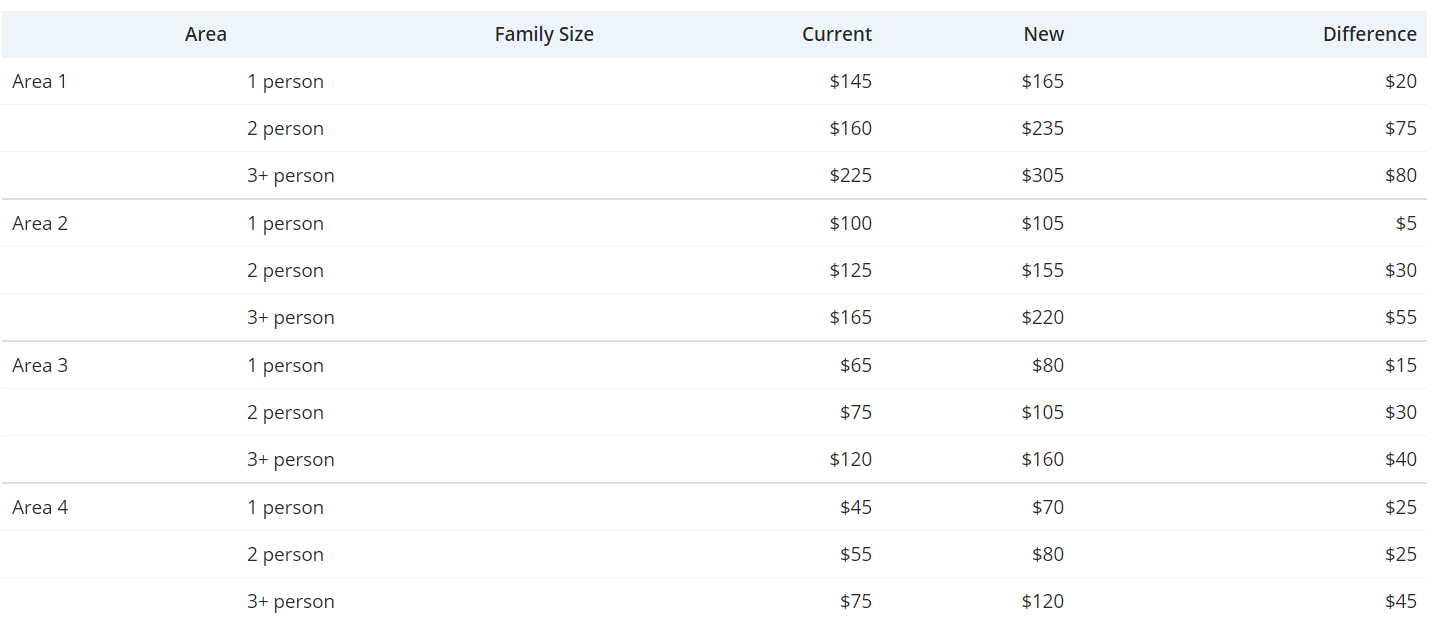Screen dimensions: 1454x636
Task: Click the New column header
Action: click(1043, 34)
